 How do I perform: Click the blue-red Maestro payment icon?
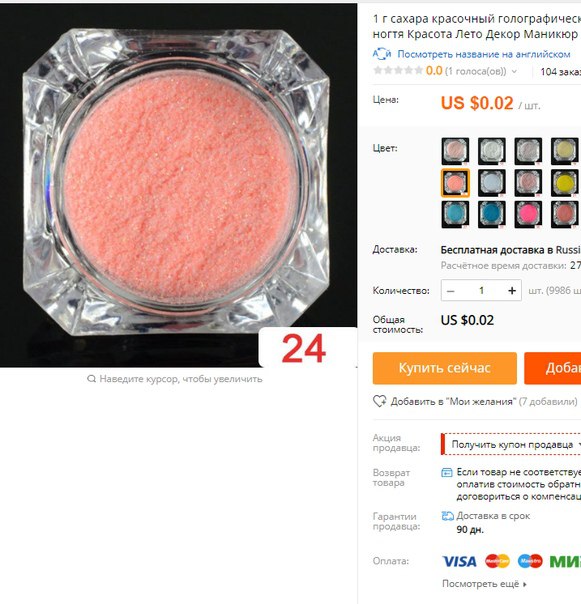click(530, 561)
